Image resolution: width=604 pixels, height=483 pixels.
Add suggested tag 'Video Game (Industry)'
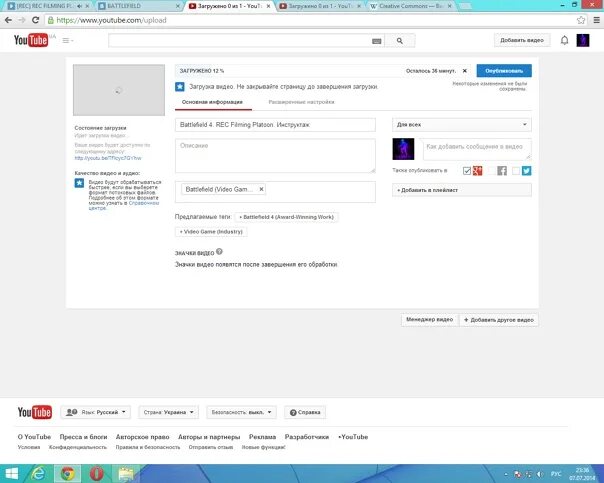(211, 231)
